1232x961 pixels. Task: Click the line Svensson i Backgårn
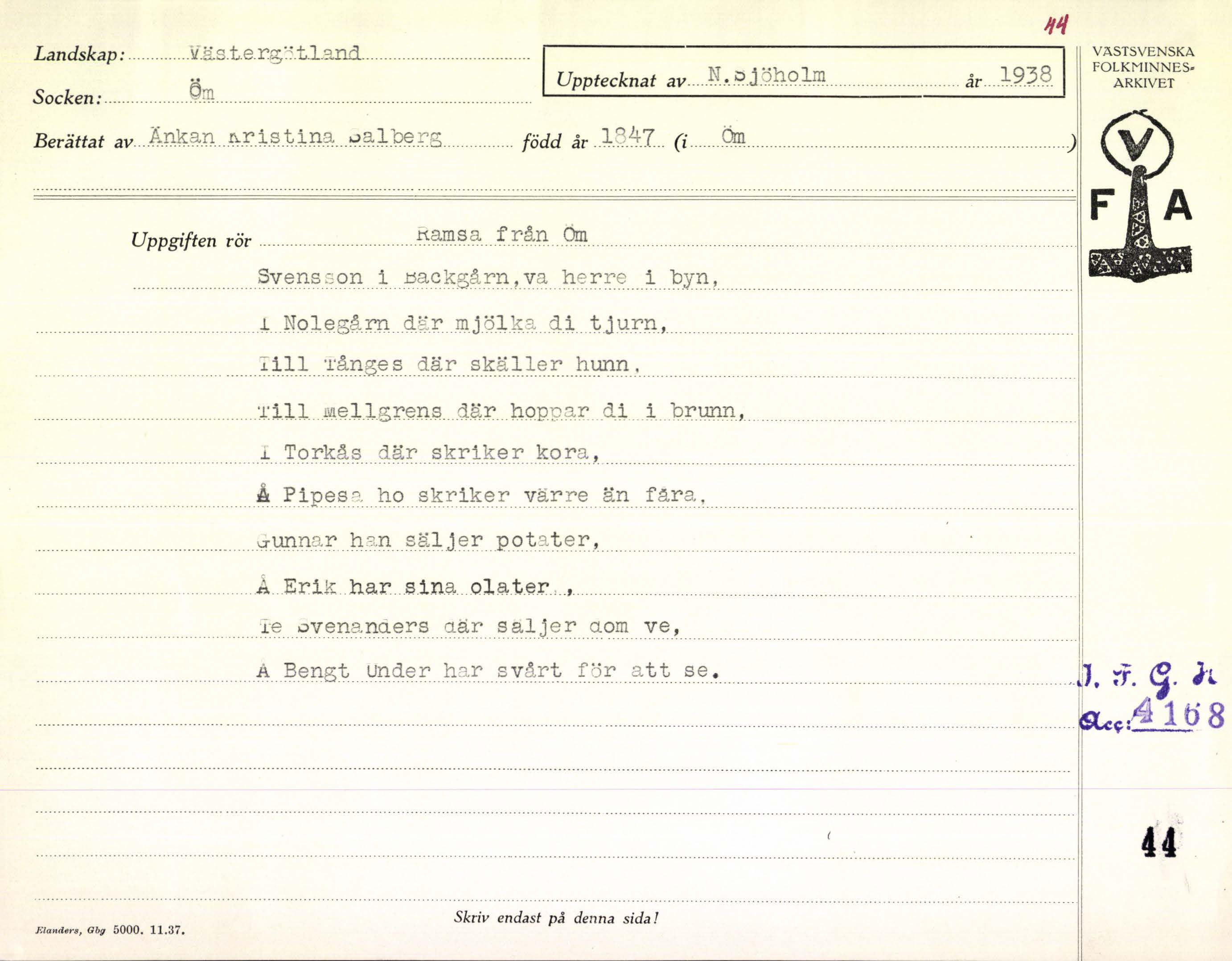pyautogui.click(x=487, y=277)
